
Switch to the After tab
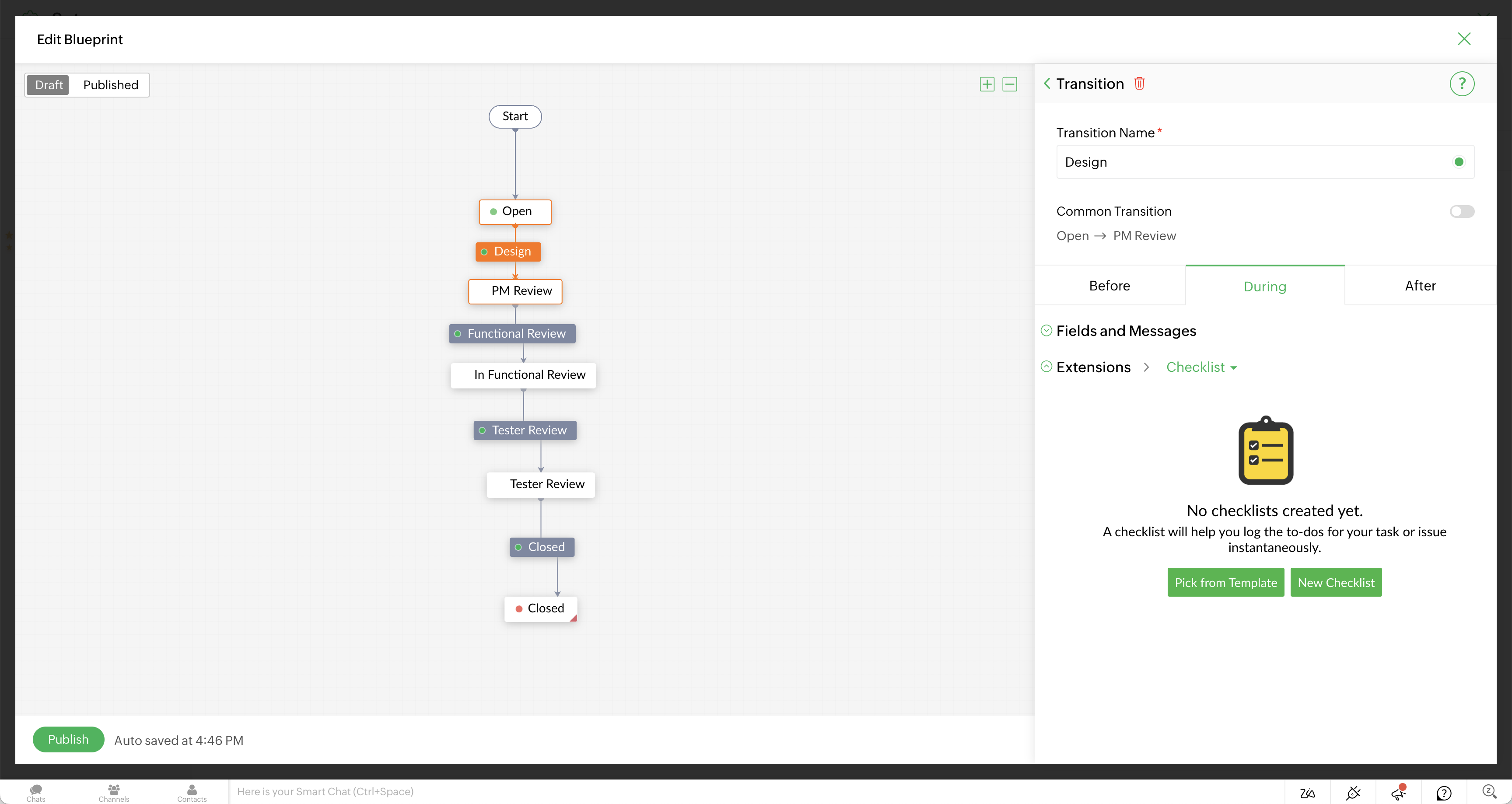[x=1420, y=286]
